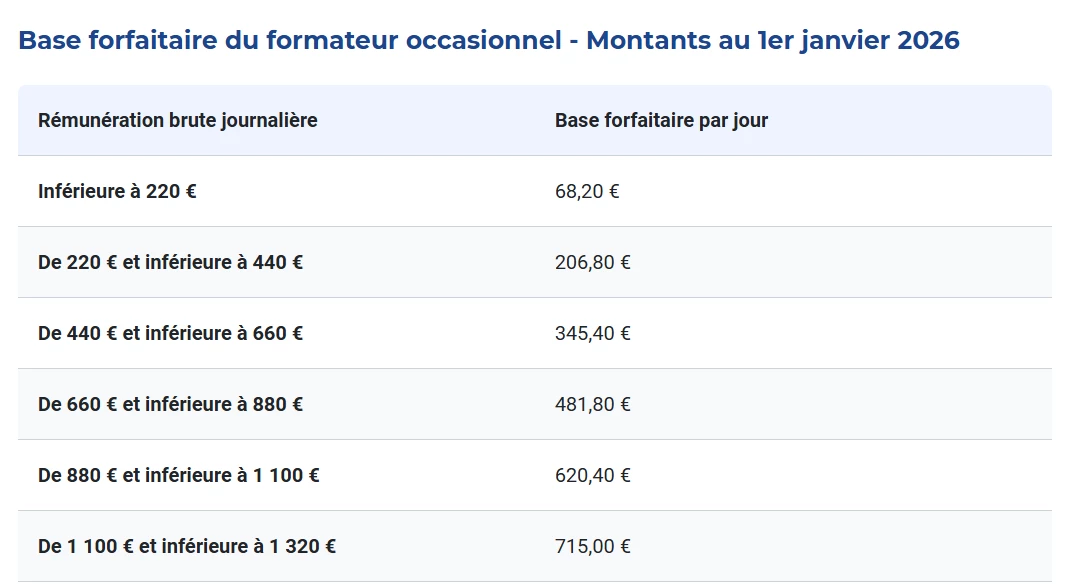
Task: Select the "De 220 € et inférieure à 440 €" cell
Action: (x=170, y=263)
